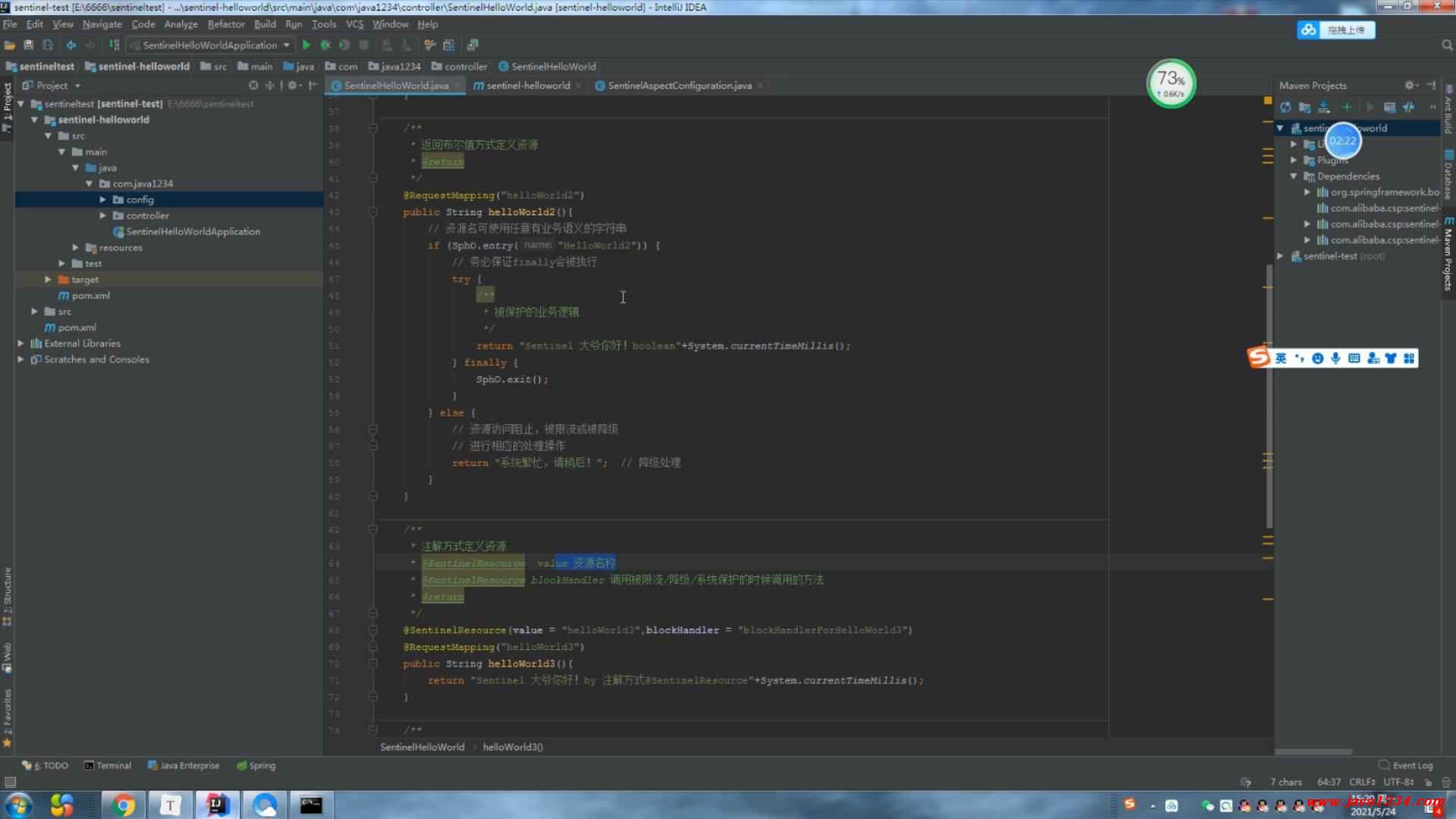This screenshot has width=1456, height=819.
Task: Run SentinelHelloWorldApplication with the green play icon
Action: (306, 45)
